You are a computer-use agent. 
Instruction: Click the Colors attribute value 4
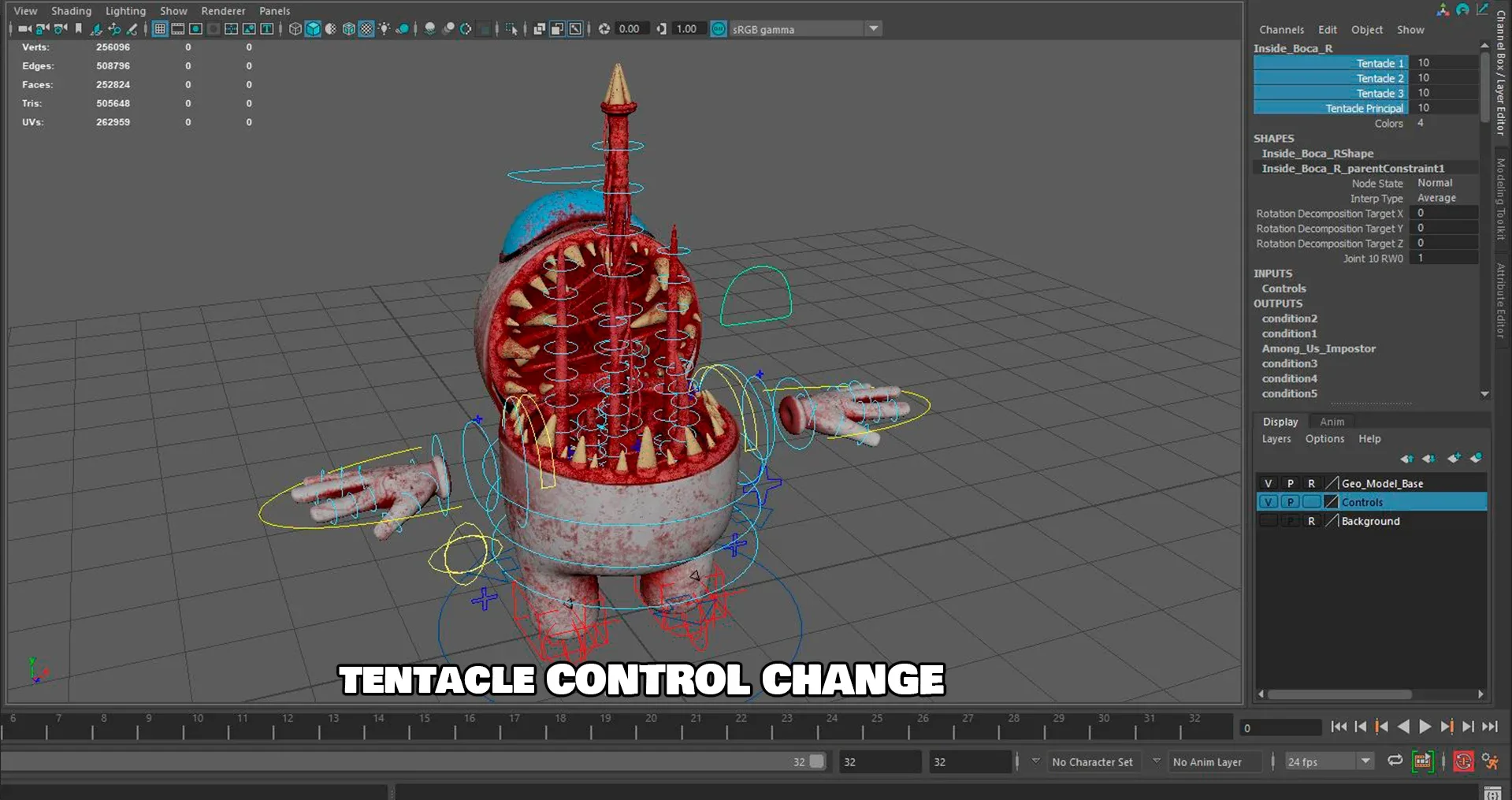(x=1421, y=123)
